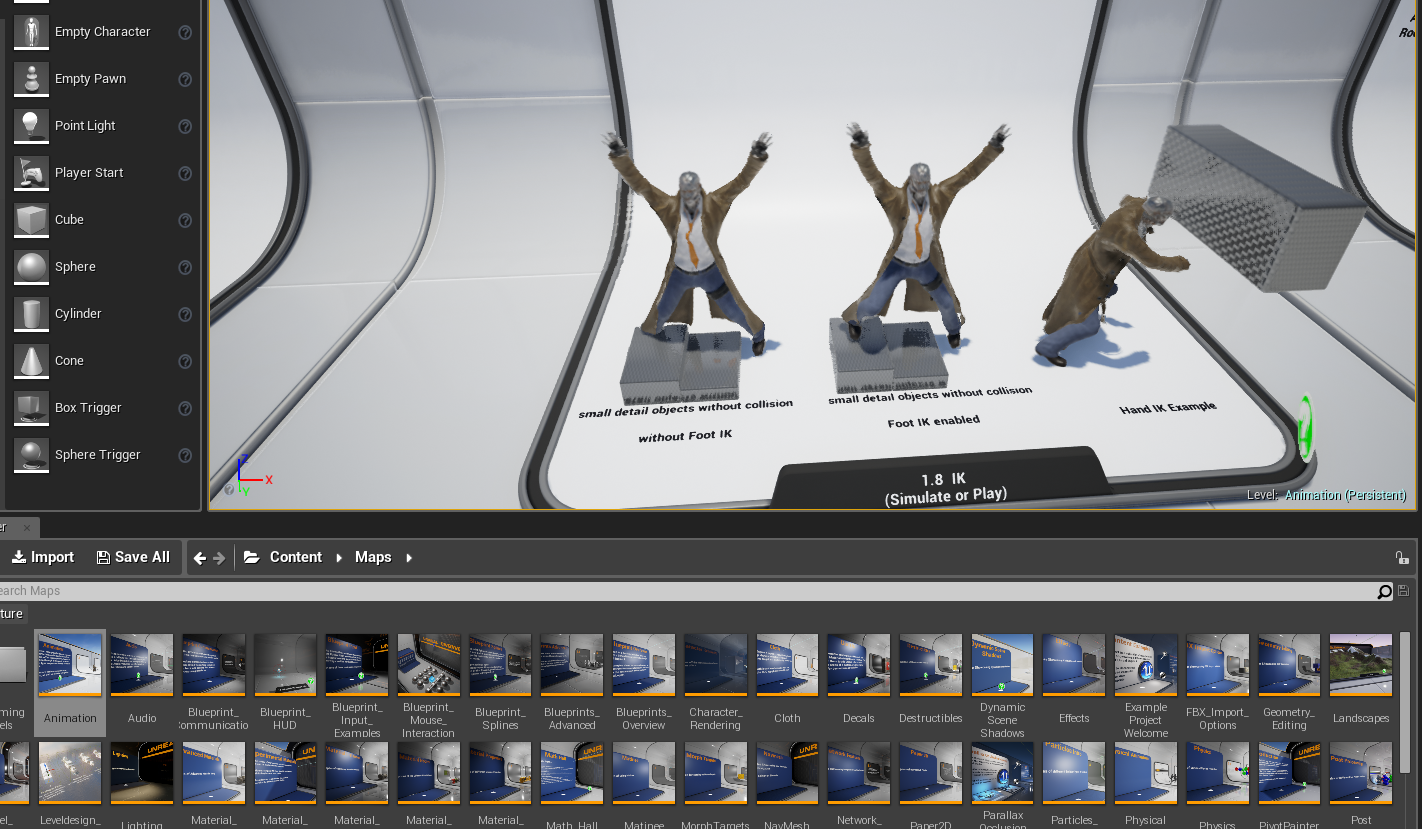Select the Cone primitive icon
The image size is (1422, 829).
[x=32, y=361]
